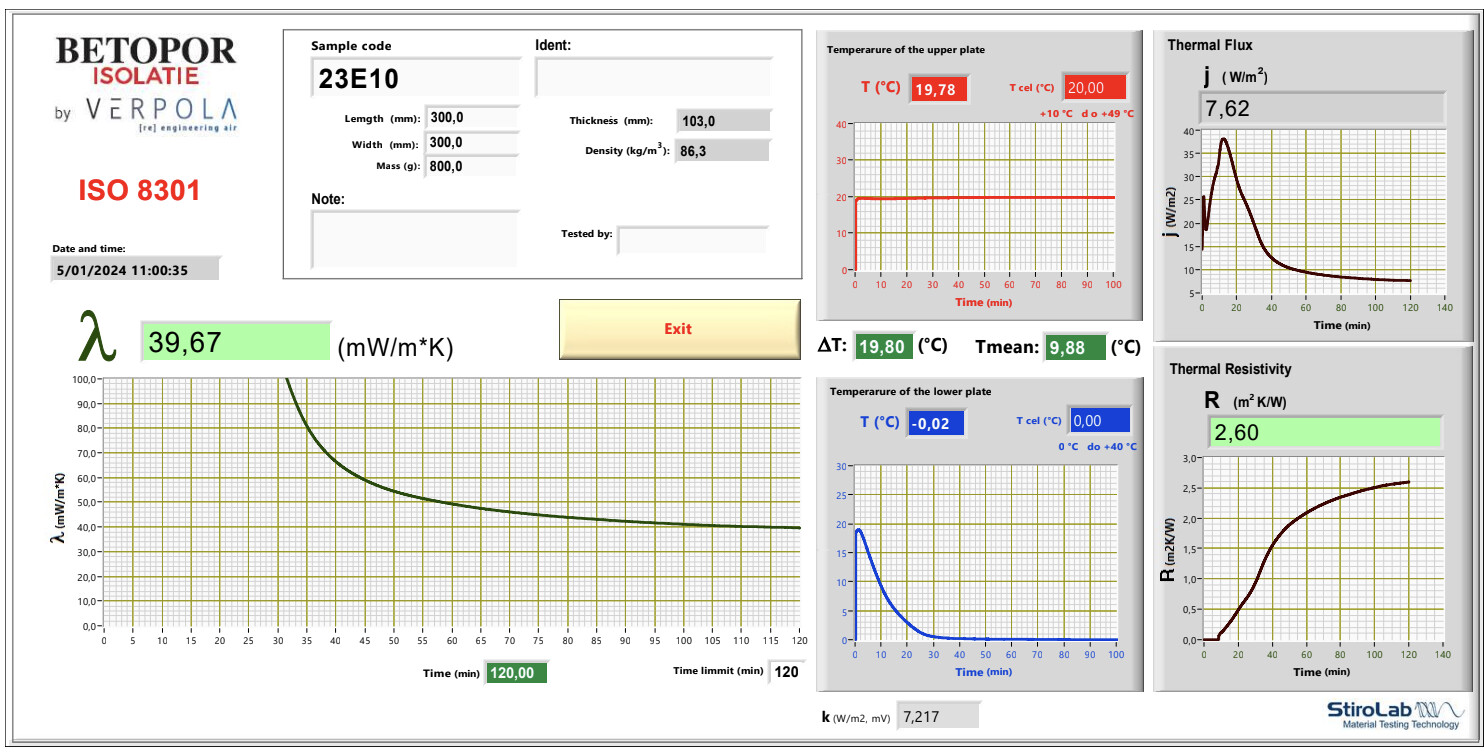Click the Mass (g) value field
This screenshot has width=1484, height=752.
471,167
